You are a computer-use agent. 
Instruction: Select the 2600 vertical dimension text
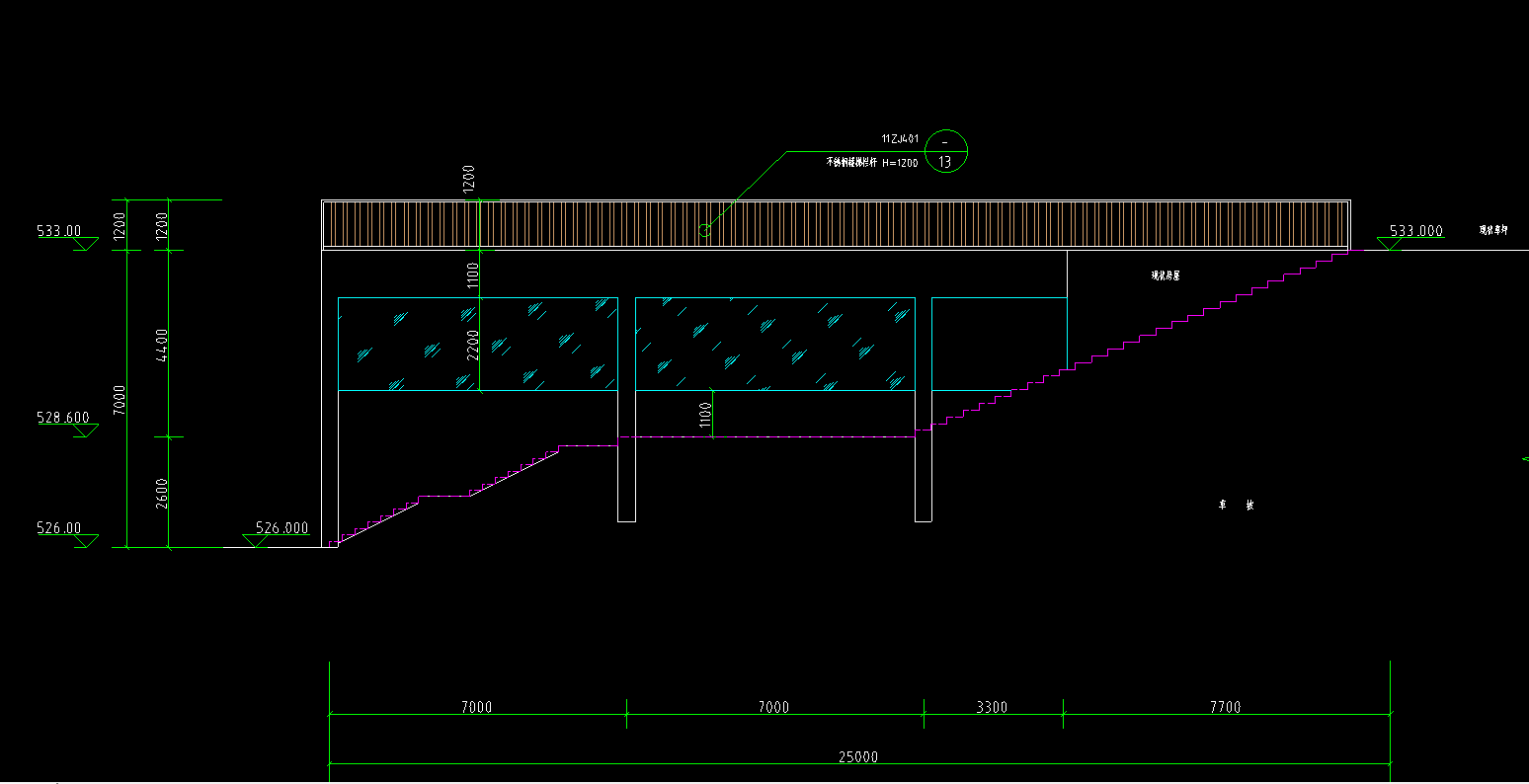(162, 493)
